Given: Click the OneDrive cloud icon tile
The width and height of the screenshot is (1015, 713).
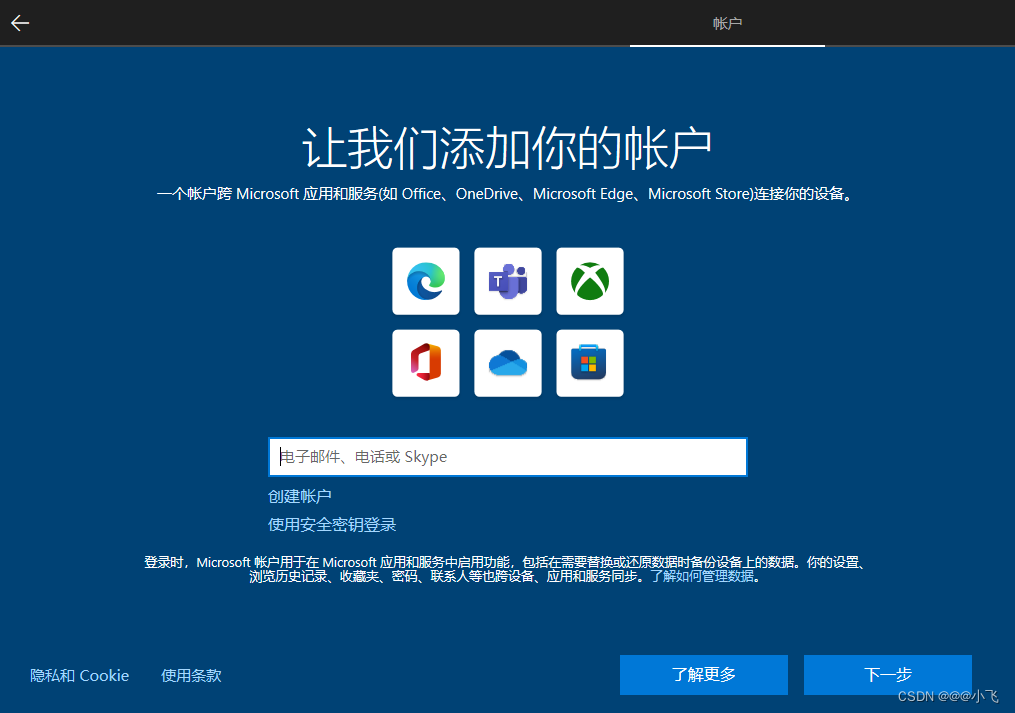Looking at the screenshot, I should pos(508,363).
